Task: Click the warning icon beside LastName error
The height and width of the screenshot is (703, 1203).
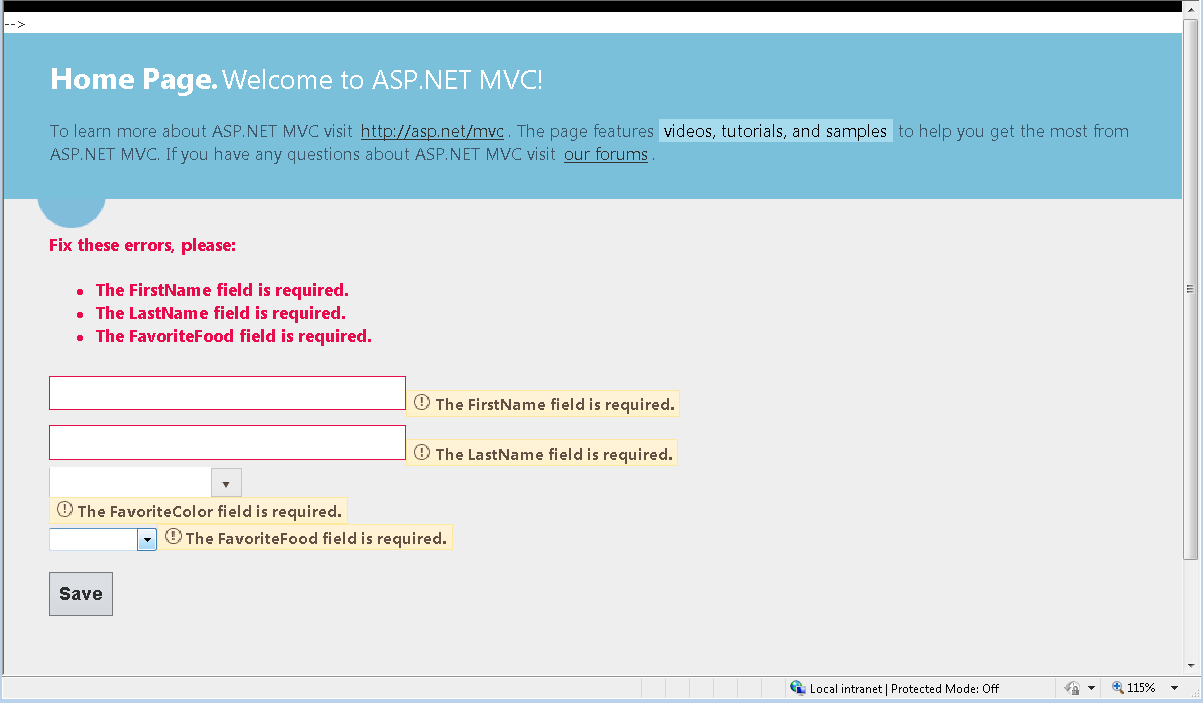Action: pos(422,452)
